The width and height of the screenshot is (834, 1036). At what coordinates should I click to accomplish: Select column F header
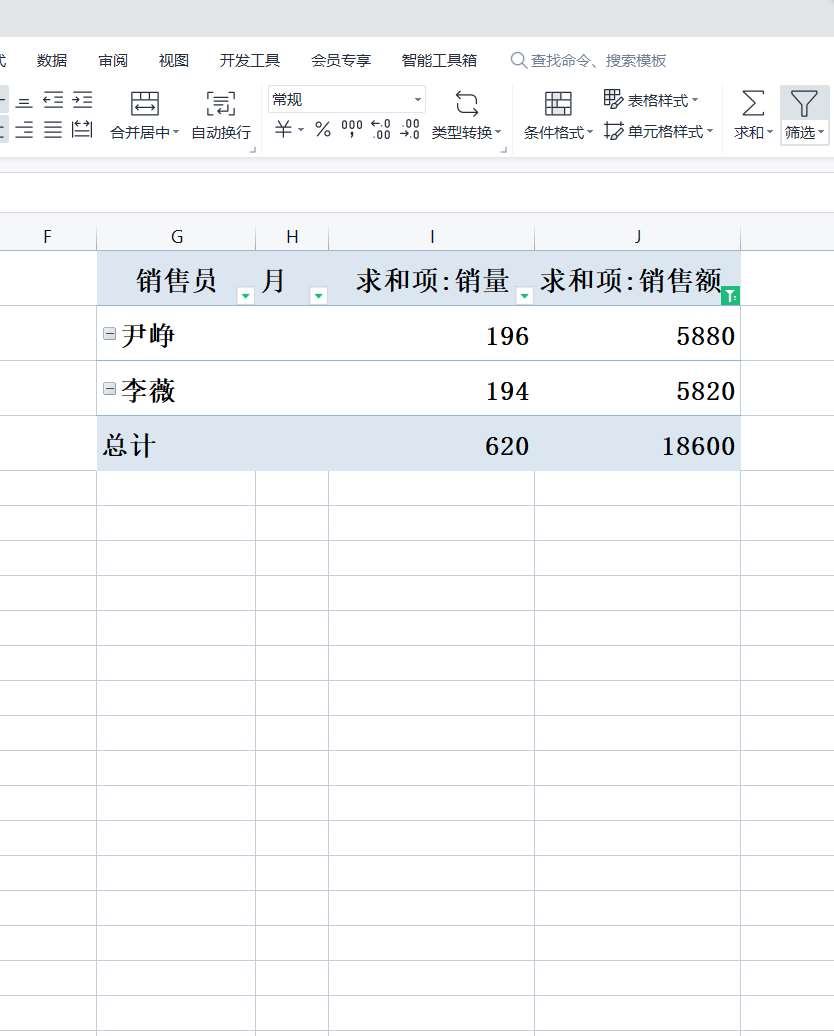pos(48,237)
